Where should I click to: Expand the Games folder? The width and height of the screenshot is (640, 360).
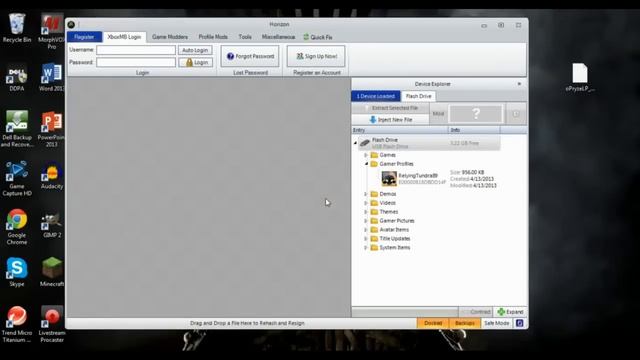click(x=366, y=155)
